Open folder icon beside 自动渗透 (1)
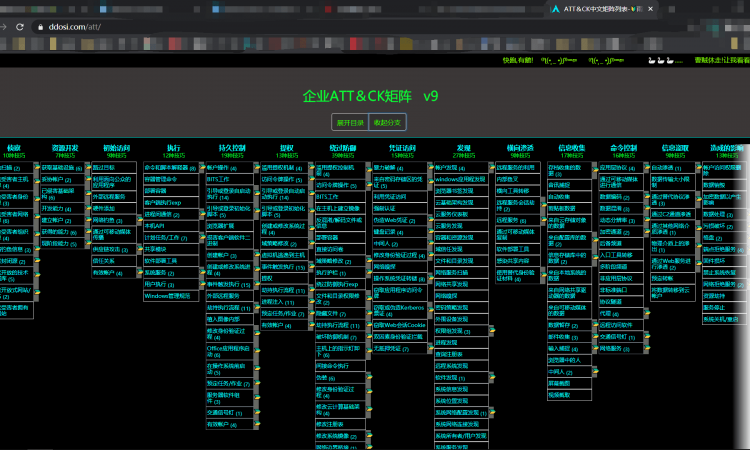750x450 pixels. tap(698, 168)
